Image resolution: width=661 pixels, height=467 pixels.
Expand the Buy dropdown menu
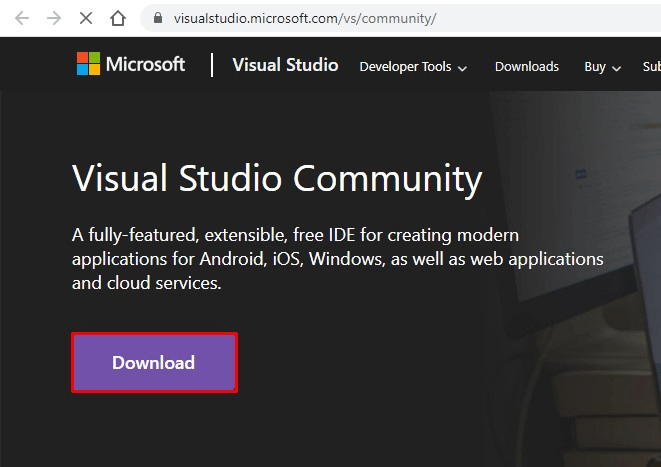tap(602, 67)
